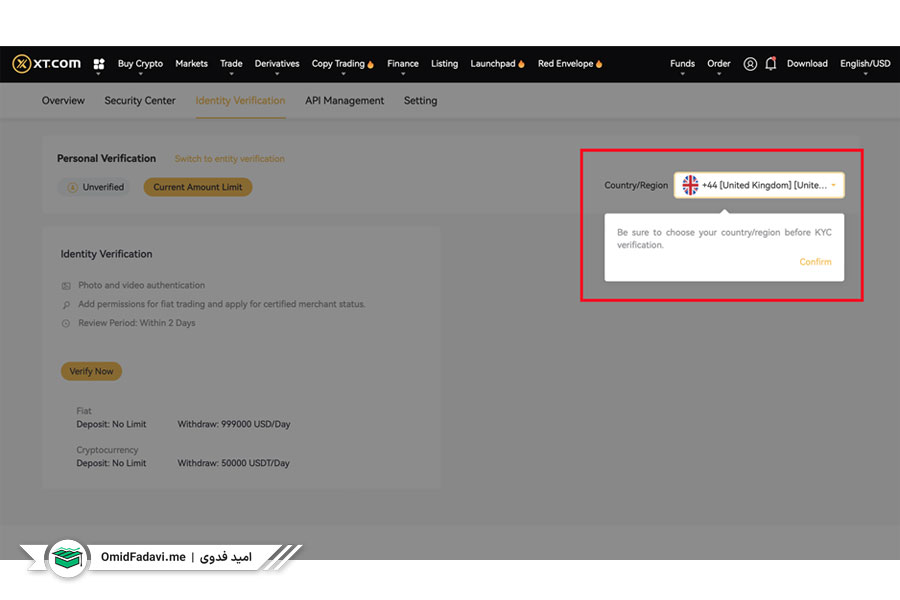This screenshot has height=600, width=900.
Task: Click the Verify Now button
Action: point(91,371)
